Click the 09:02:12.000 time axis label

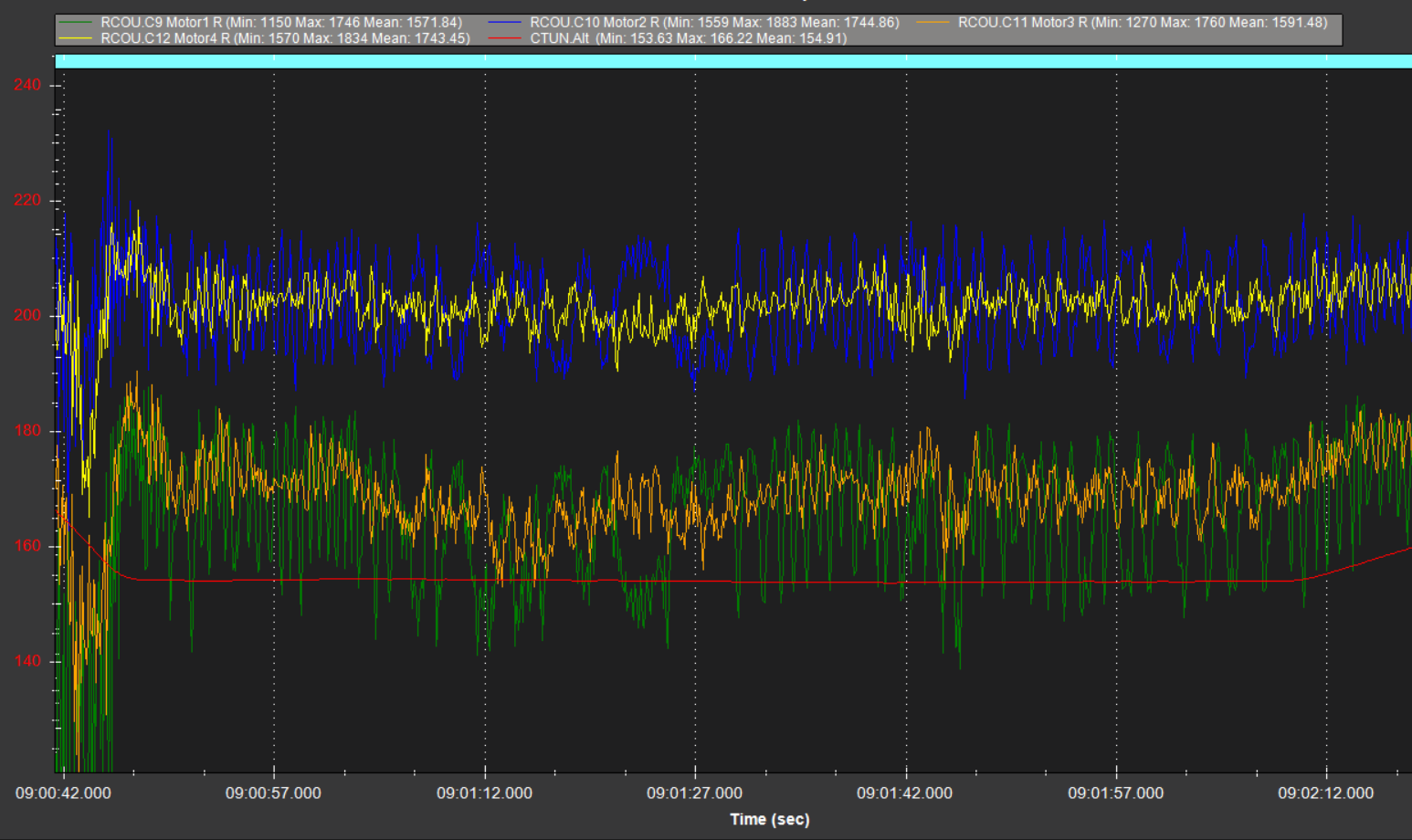pyautogui.click(x=1325, y=793)
